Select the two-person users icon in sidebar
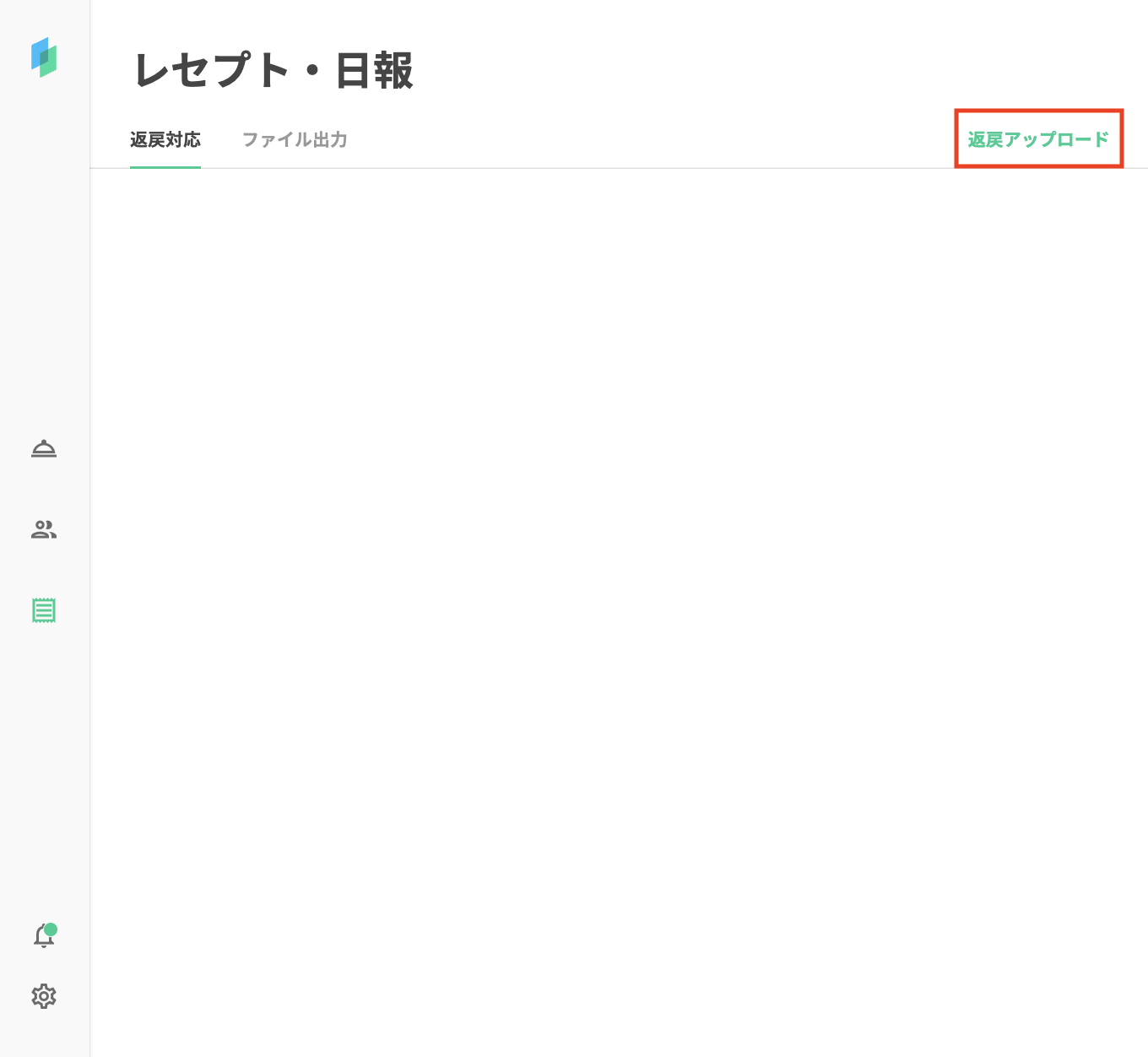 pyautogui.click(x=44, y=529)
